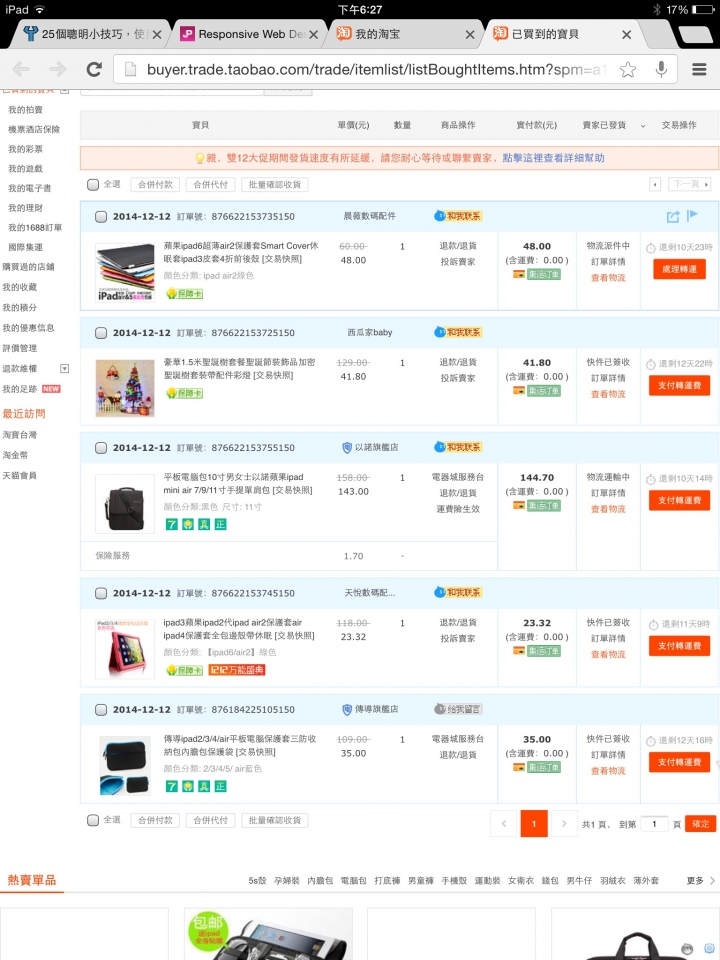The height and width of the screenshot is (960, 720).
Task: Select current page 1 in pagination
Action: point(534,823)
